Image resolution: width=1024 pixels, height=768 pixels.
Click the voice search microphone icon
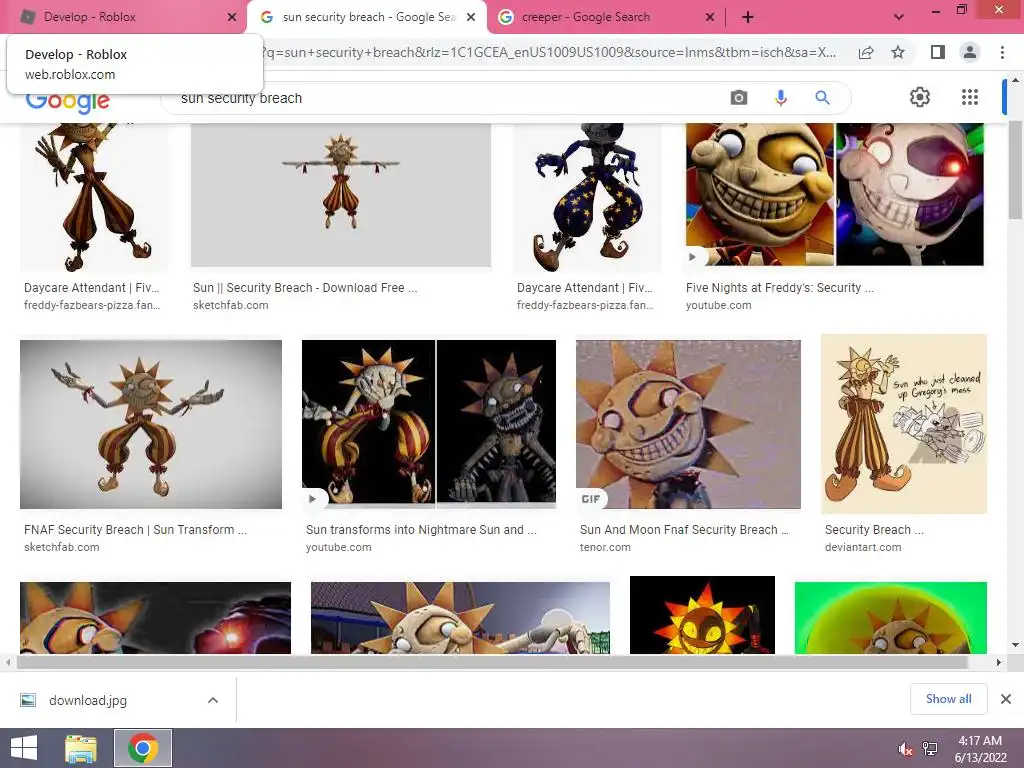click(780, 98)
